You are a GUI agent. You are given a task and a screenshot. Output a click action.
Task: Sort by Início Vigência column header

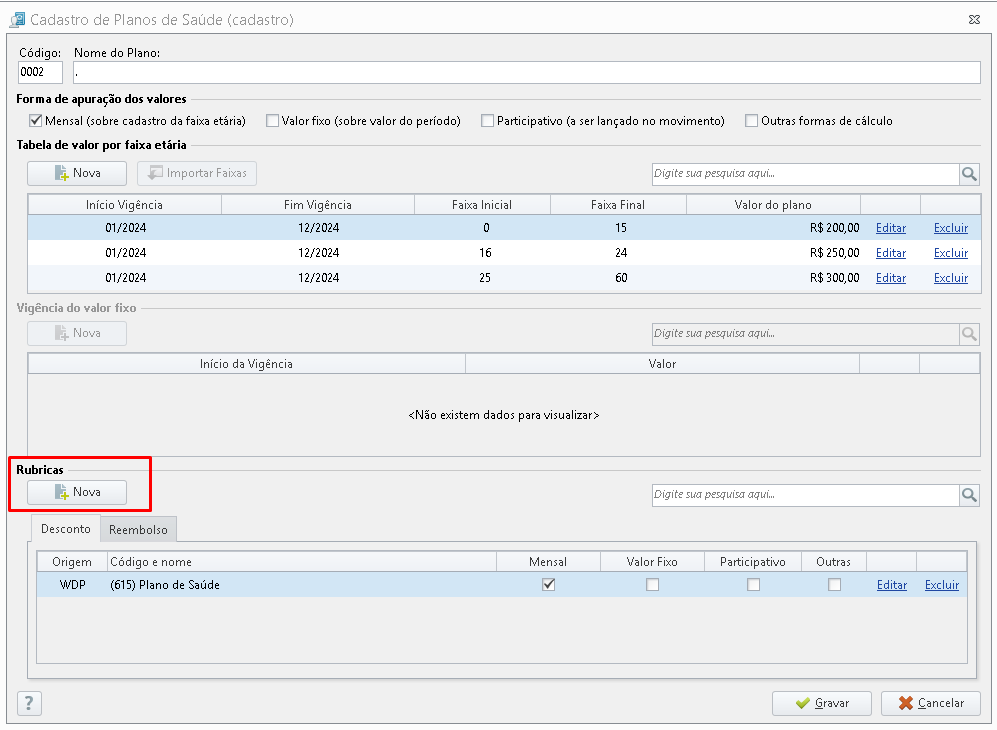[x=125, y=205]
